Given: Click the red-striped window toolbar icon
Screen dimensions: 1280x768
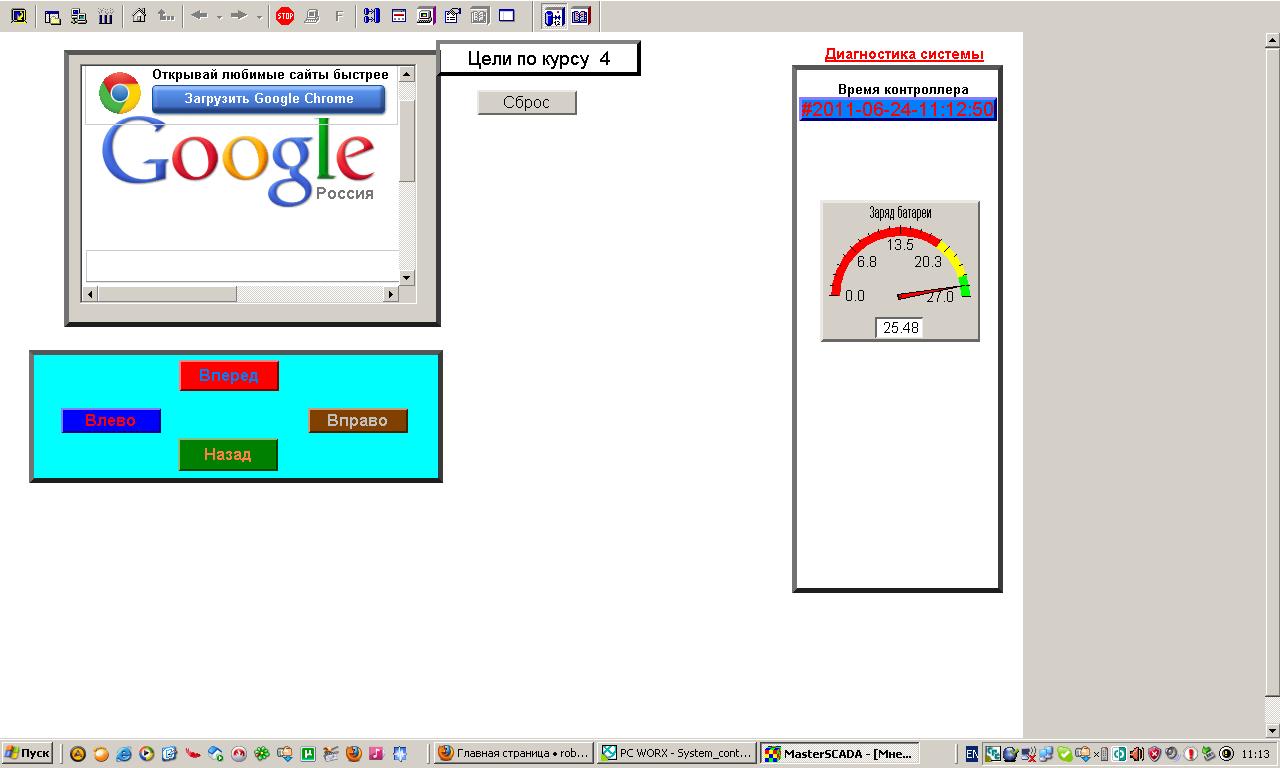Looking at the screenshot, I should (399, 16).
